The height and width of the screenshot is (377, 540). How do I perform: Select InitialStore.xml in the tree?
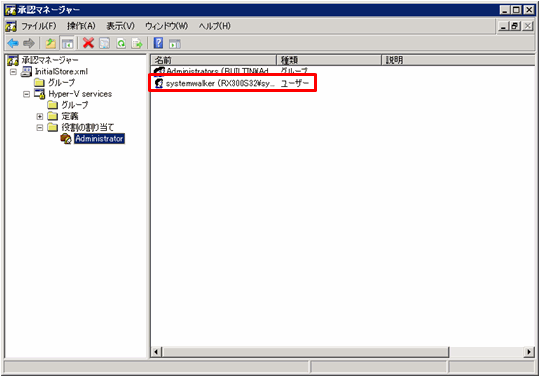(61, 71)
